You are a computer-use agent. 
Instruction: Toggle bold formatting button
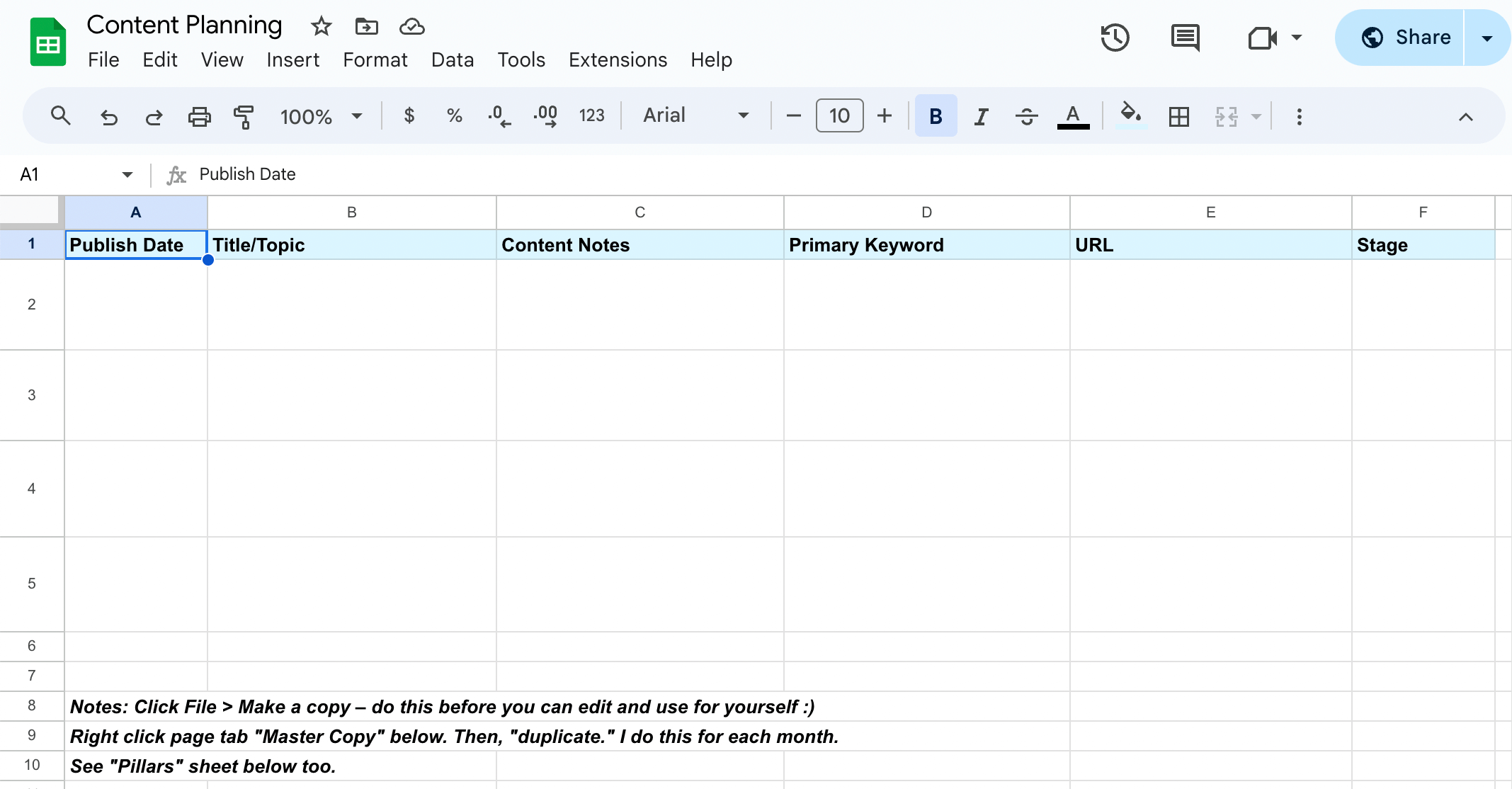point(936,116)
